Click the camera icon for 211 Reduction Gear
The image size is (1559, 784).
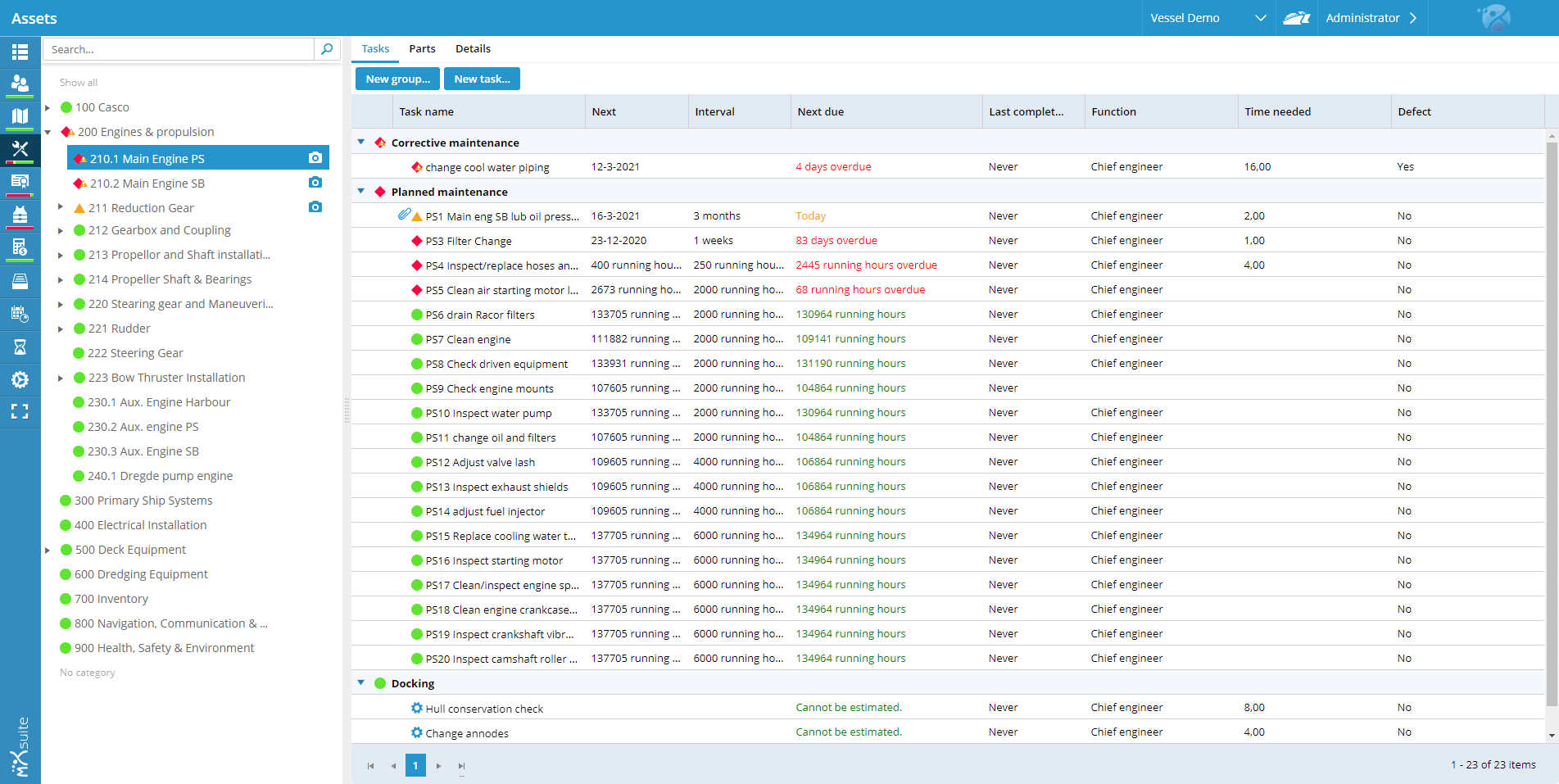315,207
